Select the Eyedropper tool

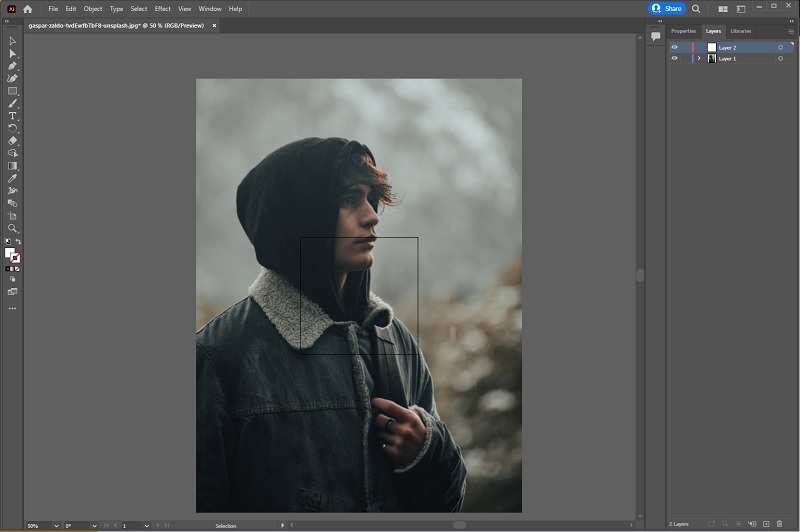click(x=13, y=178)
